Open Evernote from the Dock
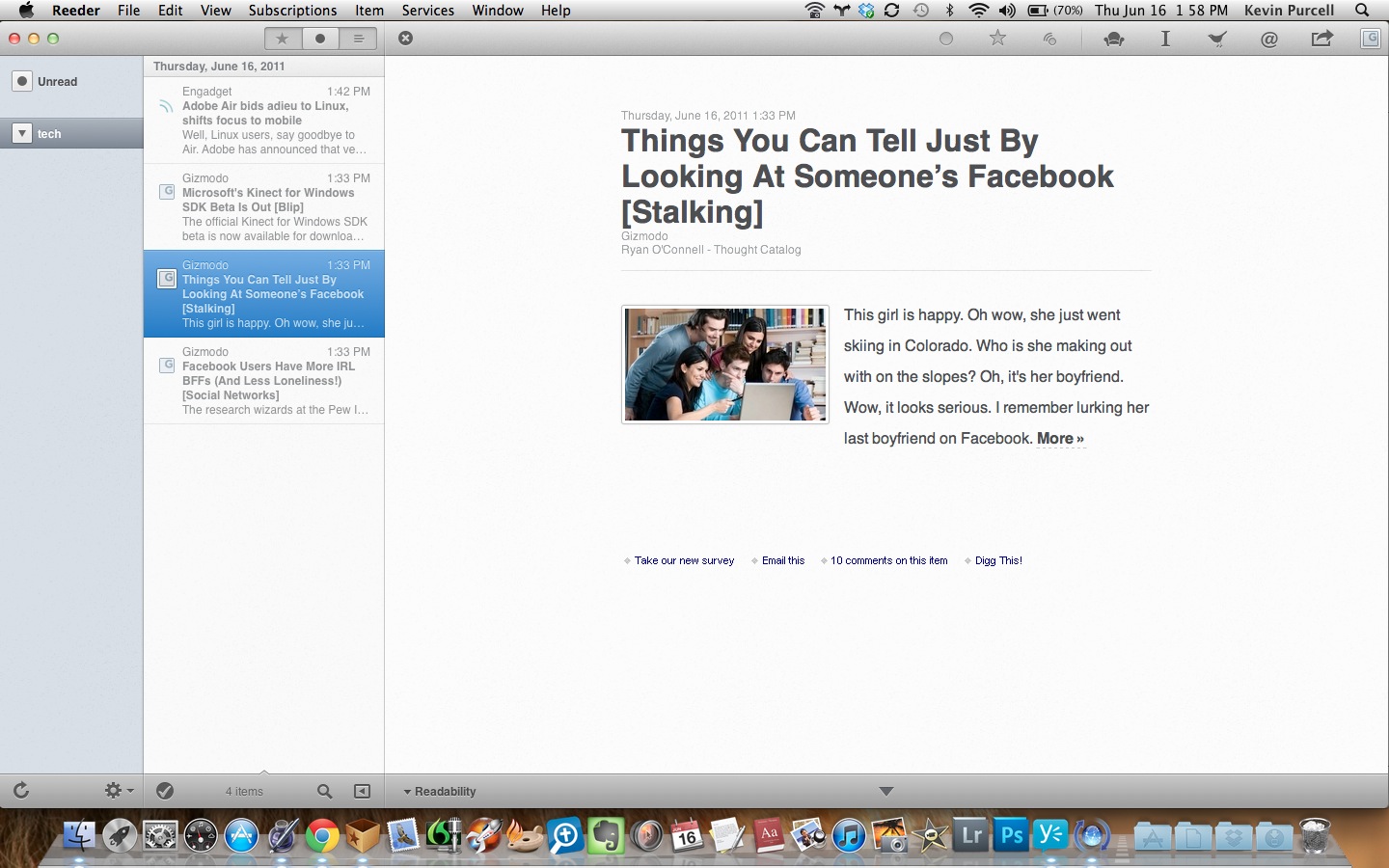Viewport: 1389px width, 868px height. coord(606,835)
